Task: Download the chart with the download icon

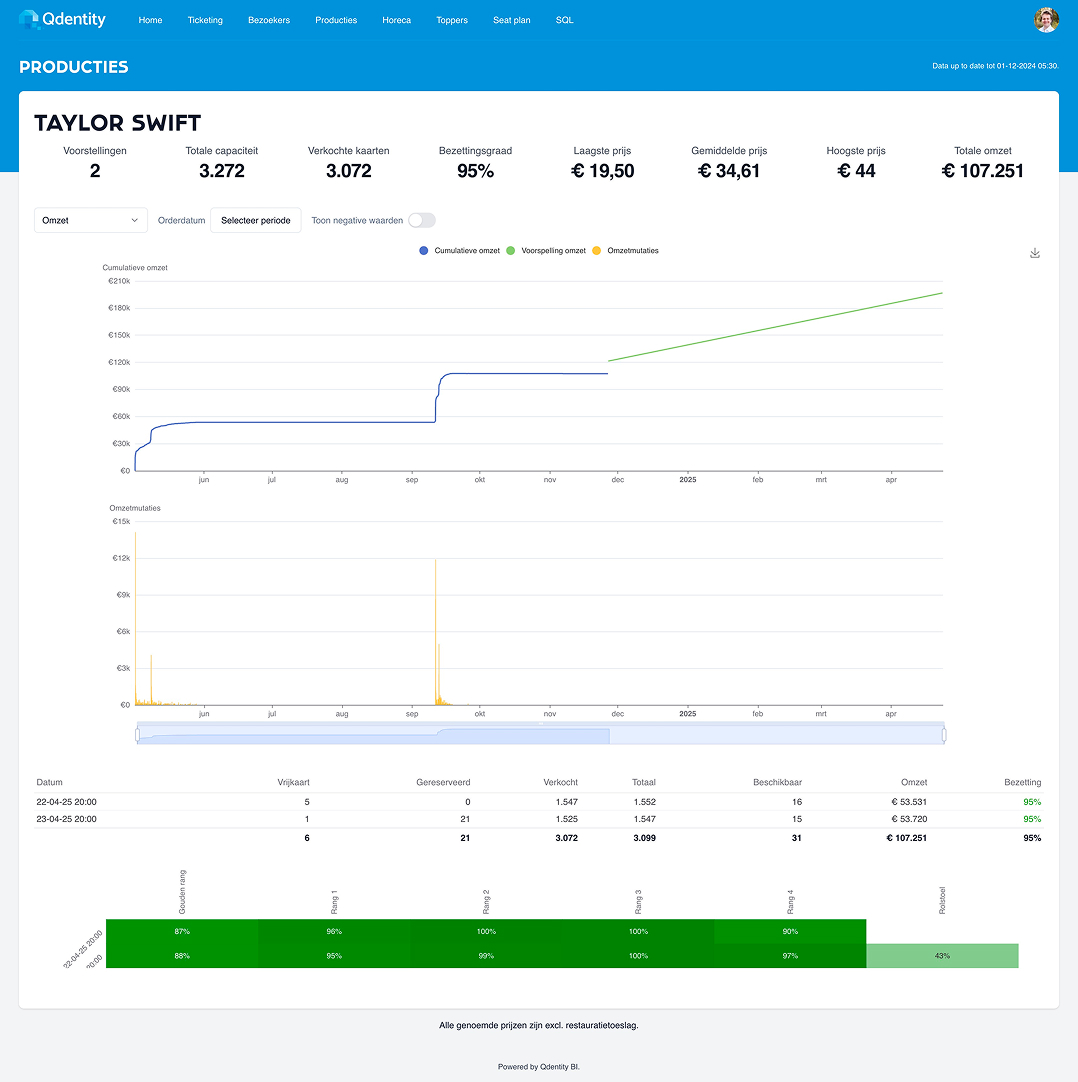Action: tap(1035, 253)
